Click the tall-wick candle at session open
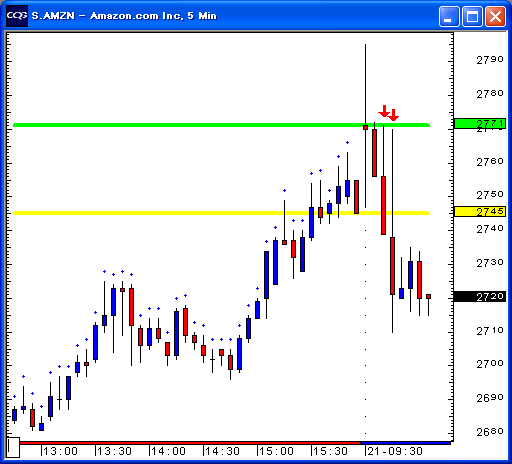The height and width of the screenshot is (464, 512). (x=365, y=126)
